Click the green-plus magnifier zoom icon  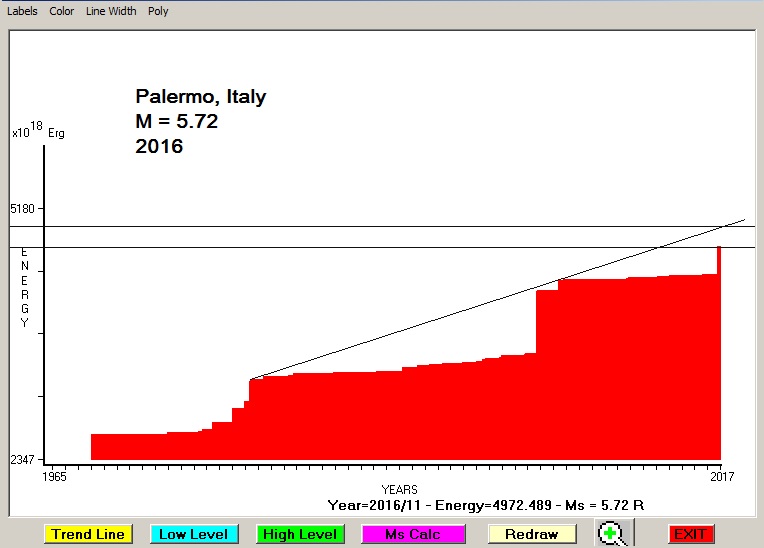click(612, 534)
